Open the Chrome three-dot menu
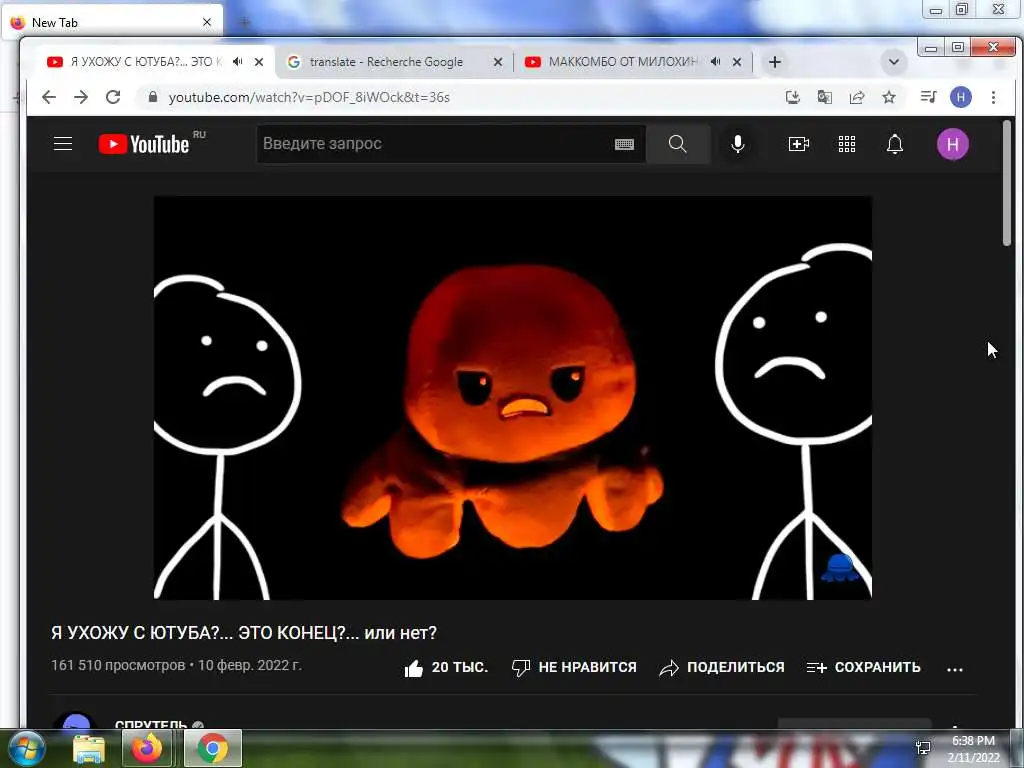Screen dimensions: 1024x768 (x=993, y=97)
